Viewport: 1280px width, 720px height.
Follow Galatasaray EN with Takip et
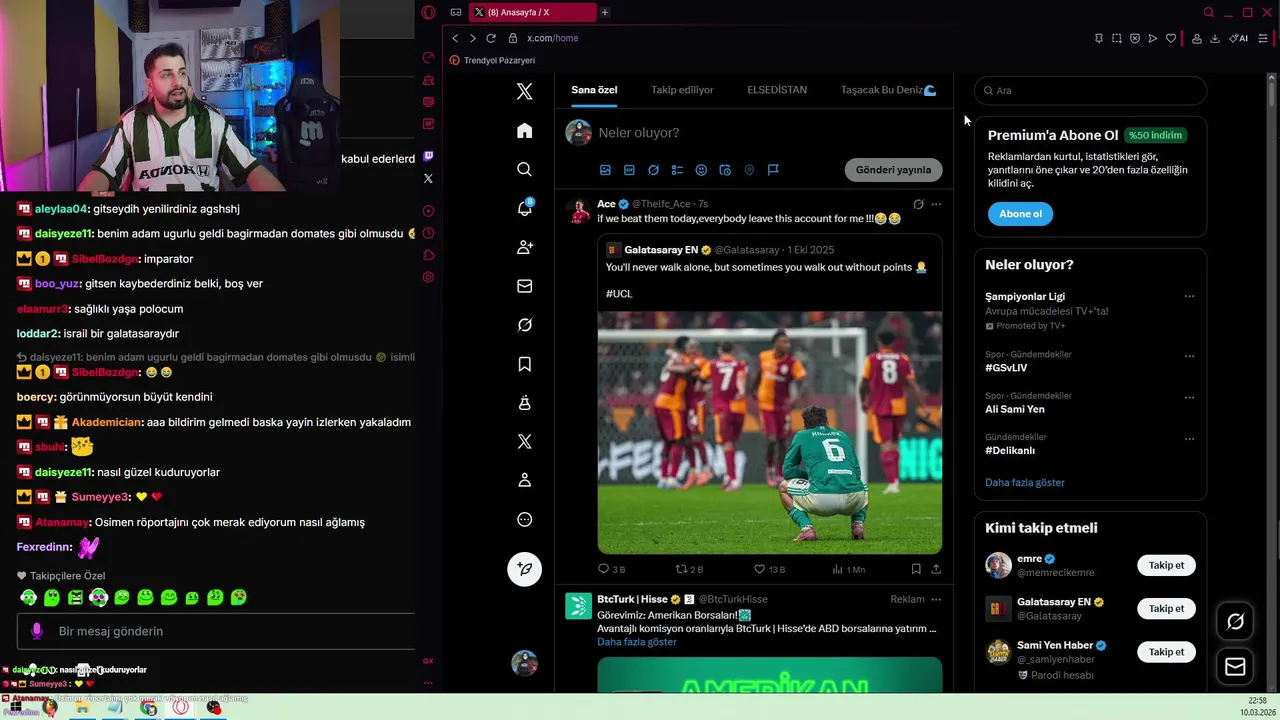click(x=1166, y=609)
